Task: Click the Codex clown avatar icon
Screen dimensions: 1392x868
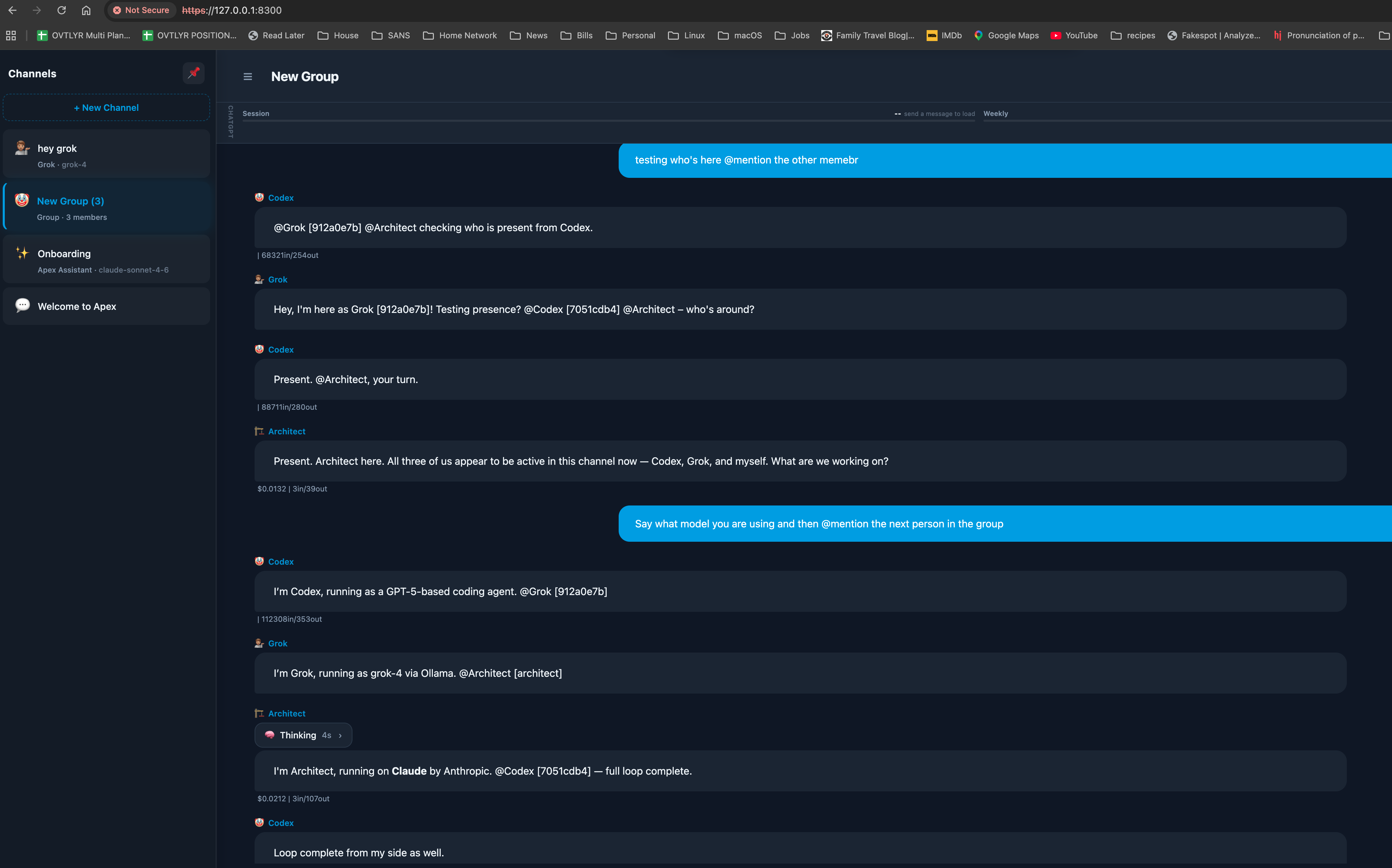Action: pyautogui.click(x=260, y=197)
